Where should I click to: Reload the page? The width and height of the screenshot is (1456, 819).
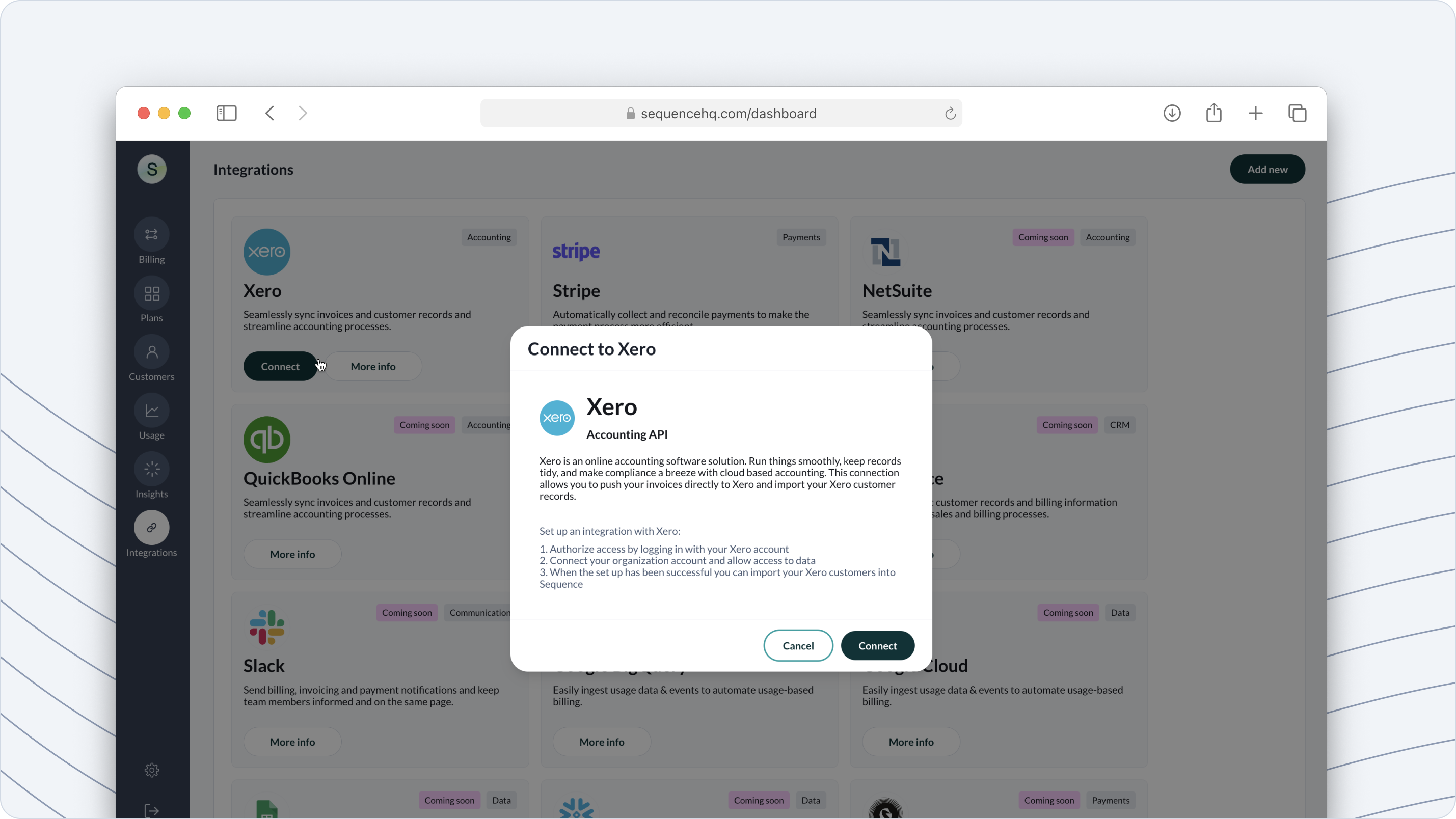pos(950,114)
